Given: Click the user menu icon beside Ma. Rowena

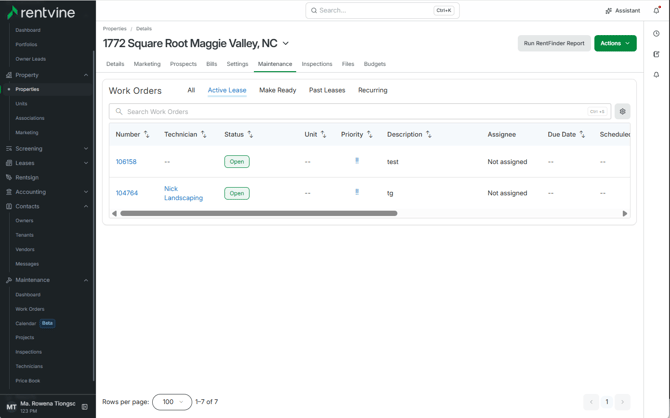Looking at the screenshot, I should 85,407.
